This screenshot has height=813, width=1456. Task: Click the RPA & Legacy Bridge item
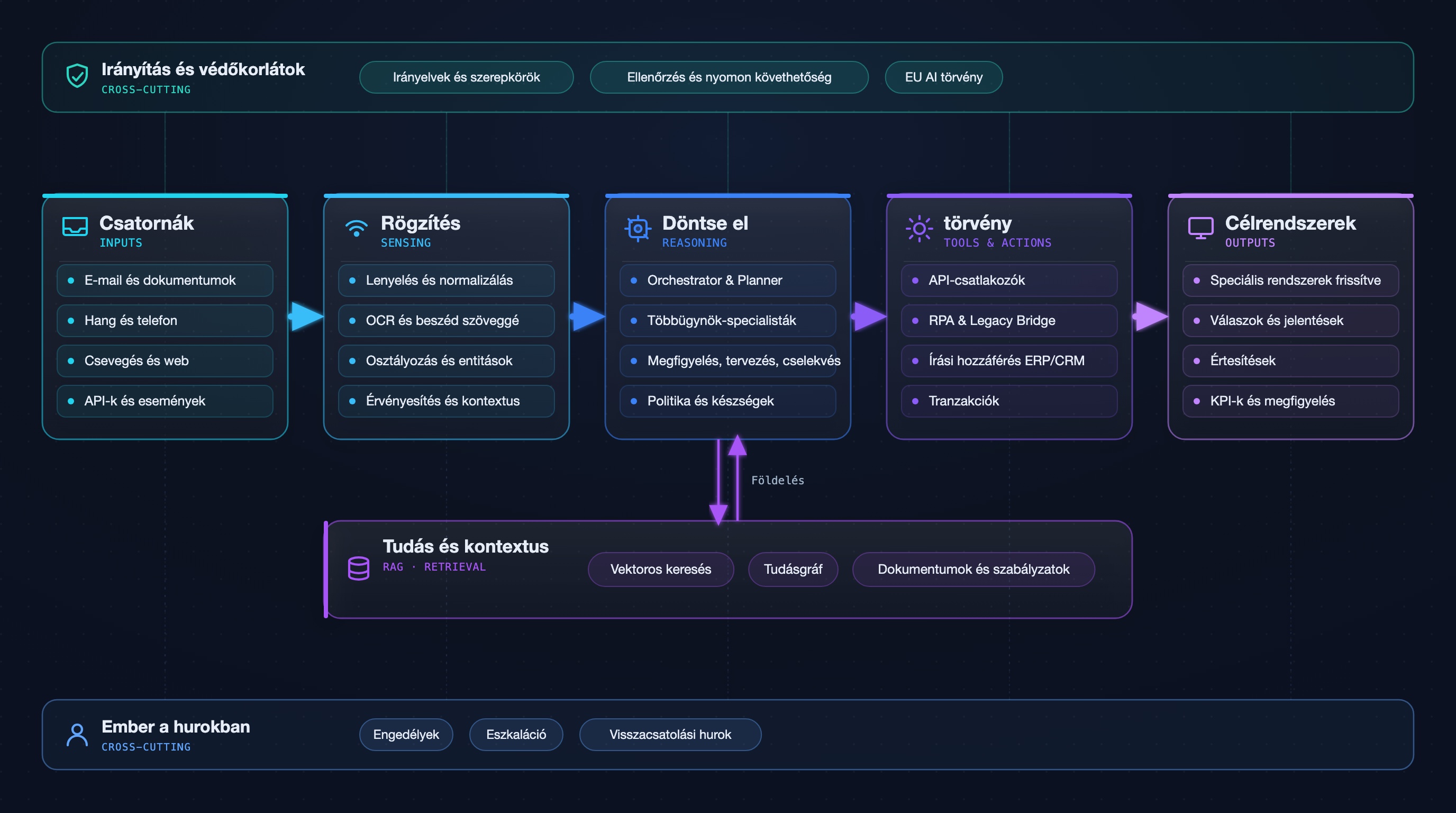tap(1009, 321)
